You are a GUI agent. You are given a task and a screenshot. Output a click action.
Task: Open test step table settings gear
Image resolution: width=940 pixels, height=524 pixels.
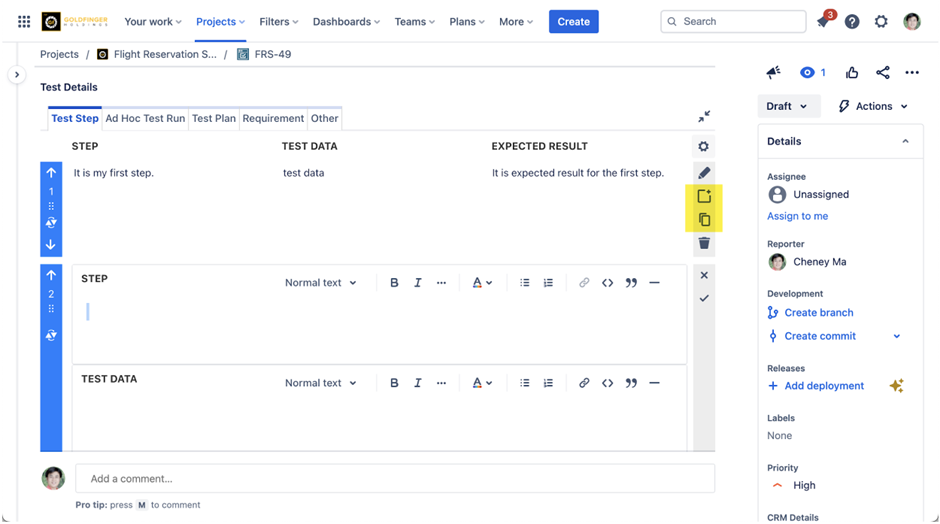(x=704, y=147)
